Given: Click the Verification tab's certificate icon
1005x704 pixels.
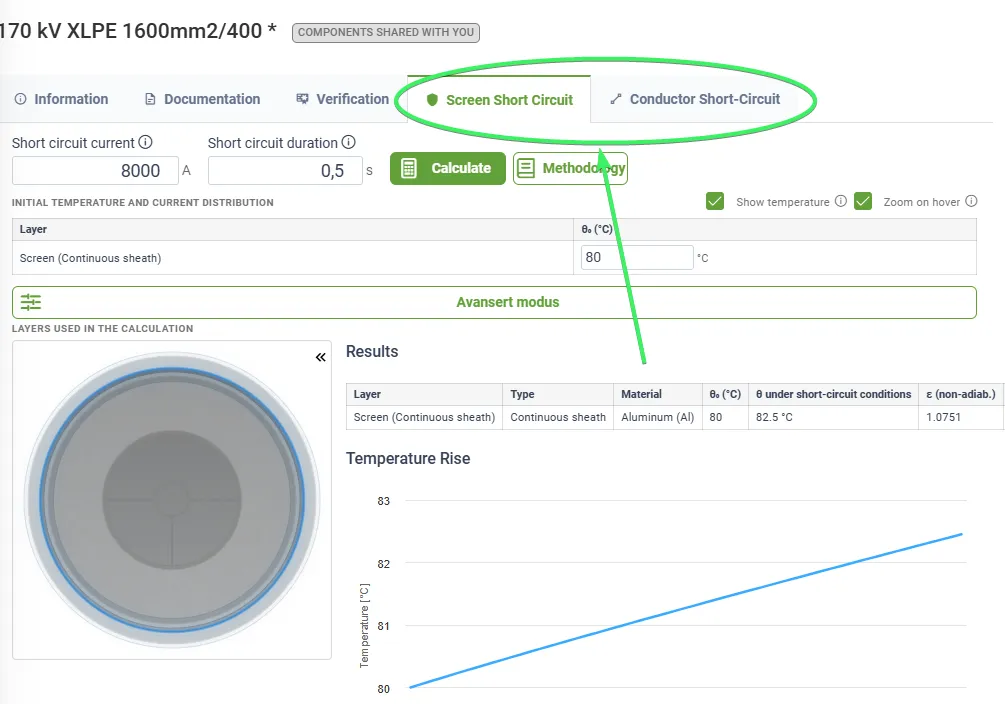Looking at the screenshot, I should click(x=302, y=99).
